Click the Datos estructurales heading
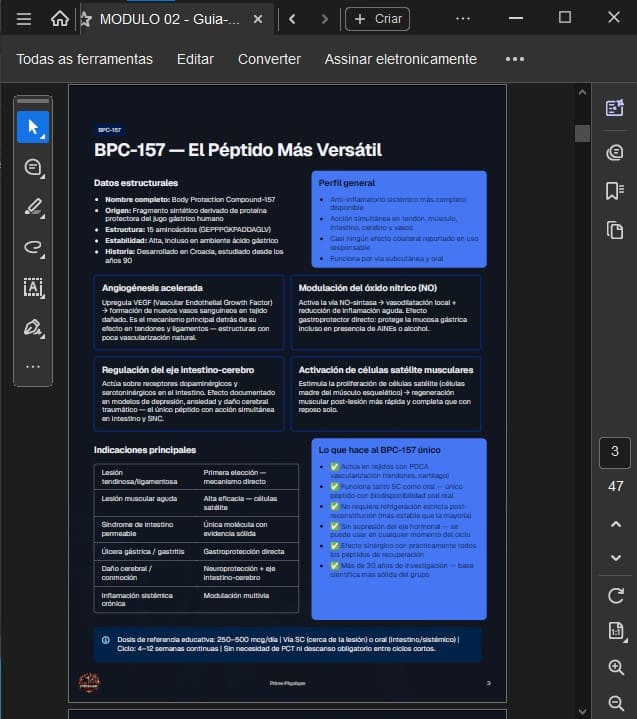Screen dimensions: 637x719 click(x=136, y=183)
